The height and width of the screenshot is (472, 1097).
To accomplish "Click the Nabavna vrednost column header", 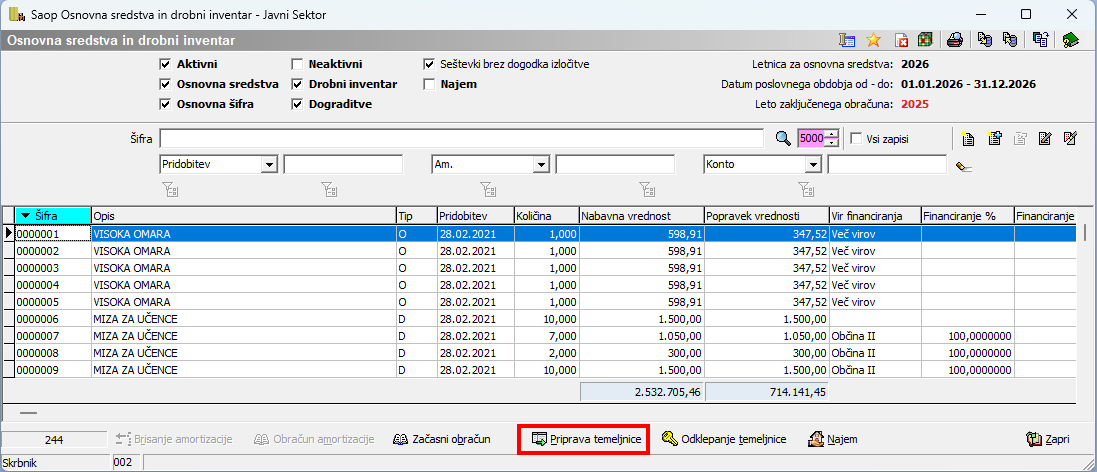I will pos(642,215).
